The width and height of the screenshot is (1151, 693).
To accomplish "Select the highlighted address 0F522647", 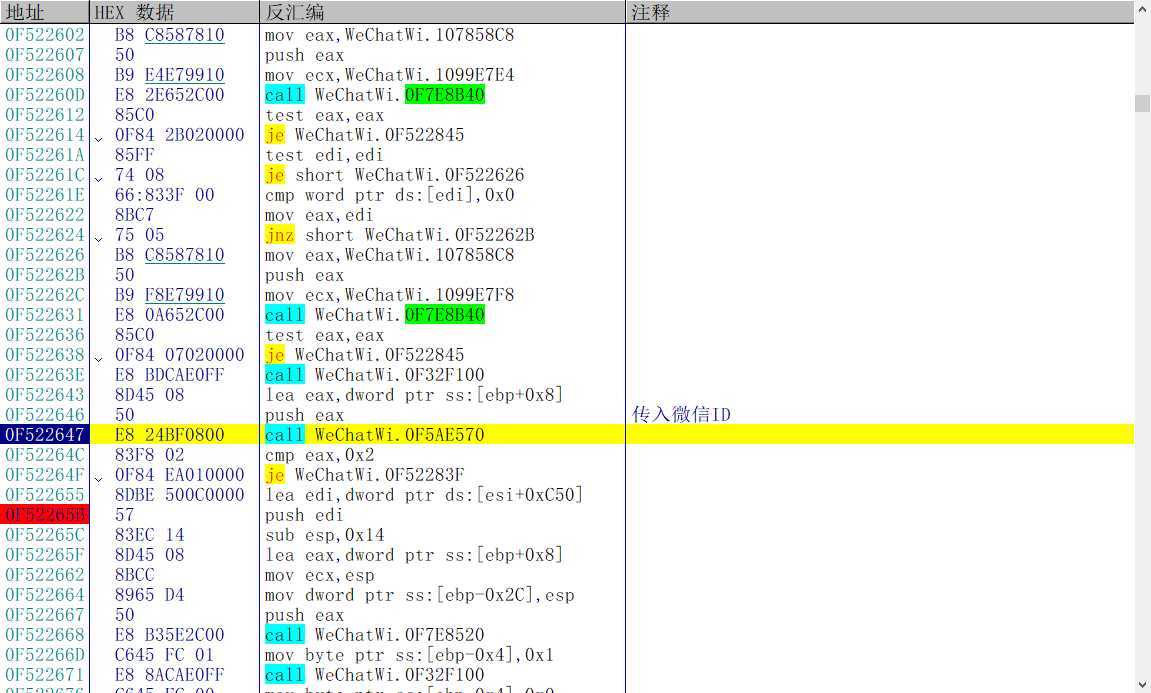I will click(45, 435).
